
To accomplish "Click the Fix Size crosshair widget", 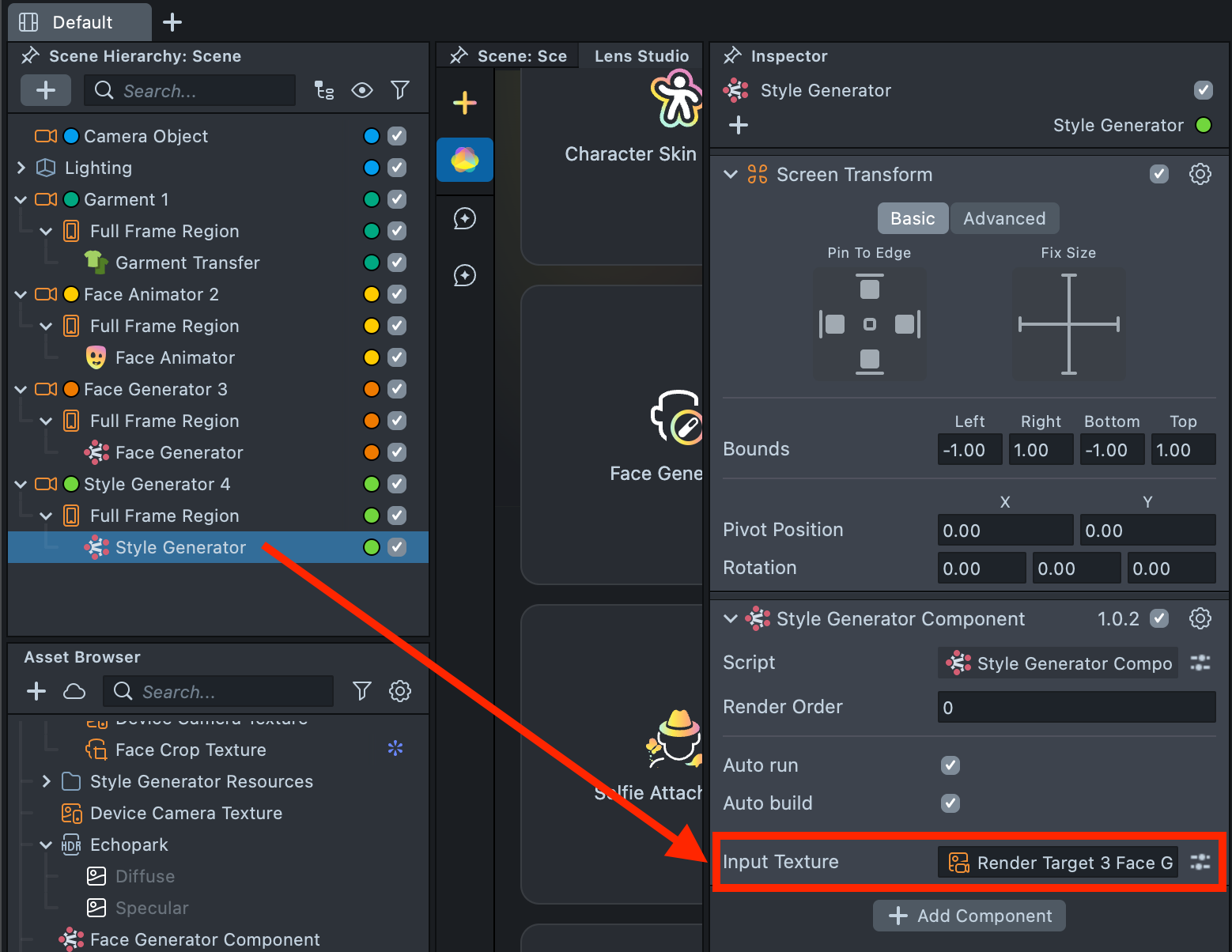I will click(x=1069, y=324).
